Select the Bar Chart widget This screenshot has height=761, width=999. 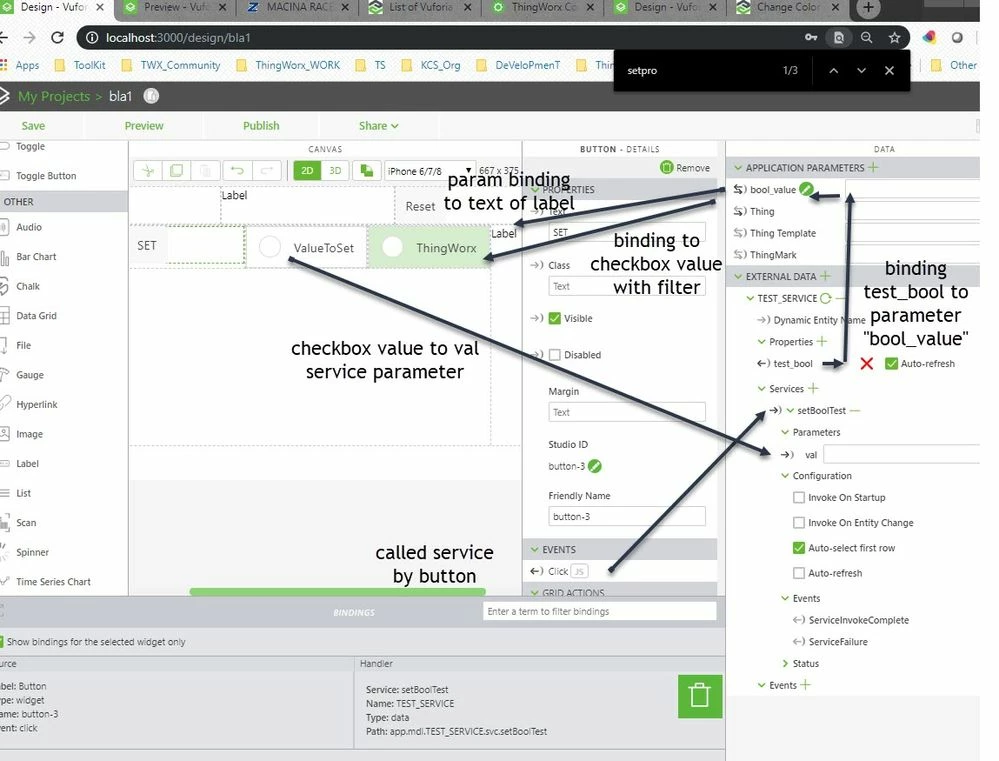pyautogui.click(x=36, y=256)
